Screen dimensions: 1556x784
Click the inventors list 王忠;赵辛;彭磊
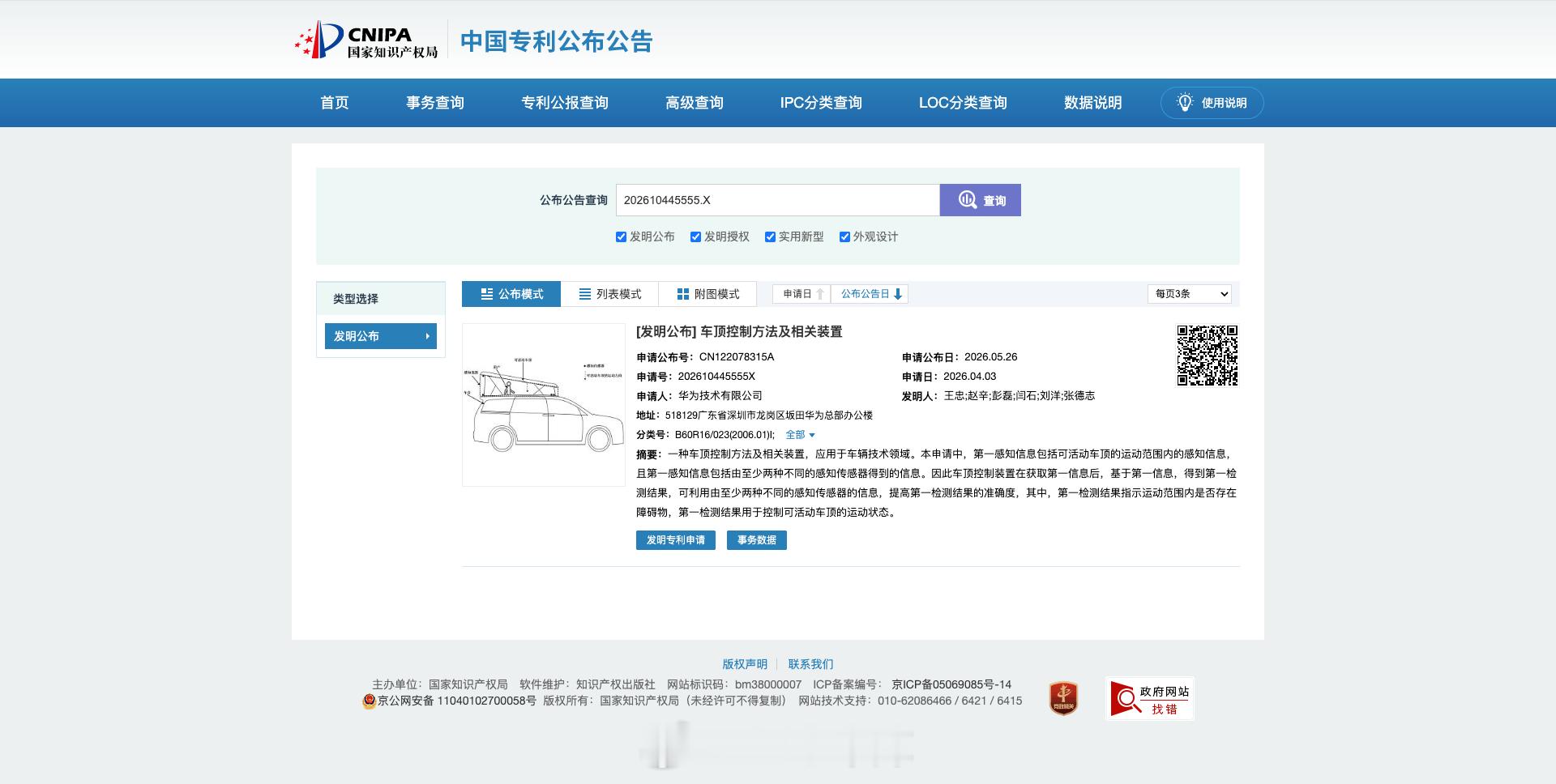(1020, 396)
